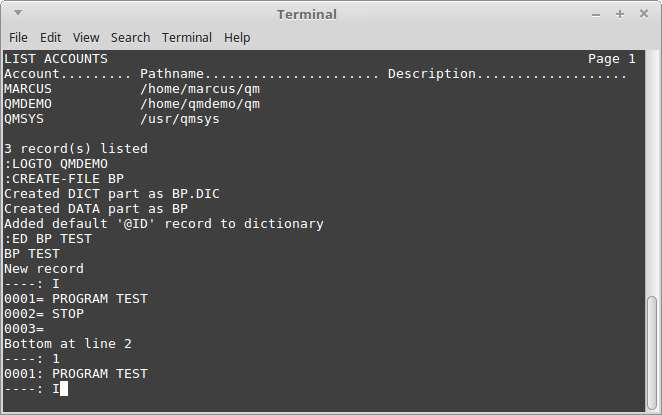Click the scrollbar track above the thumb

652,173
